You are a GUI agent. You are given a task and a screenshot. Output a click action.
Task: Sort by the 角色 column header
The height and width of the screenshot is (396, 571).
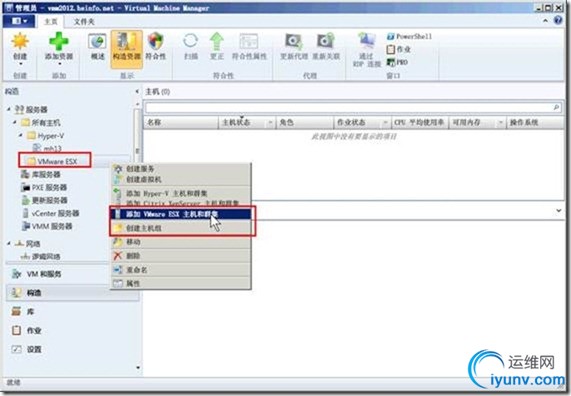pyautogui.click(x=305, y=122)
